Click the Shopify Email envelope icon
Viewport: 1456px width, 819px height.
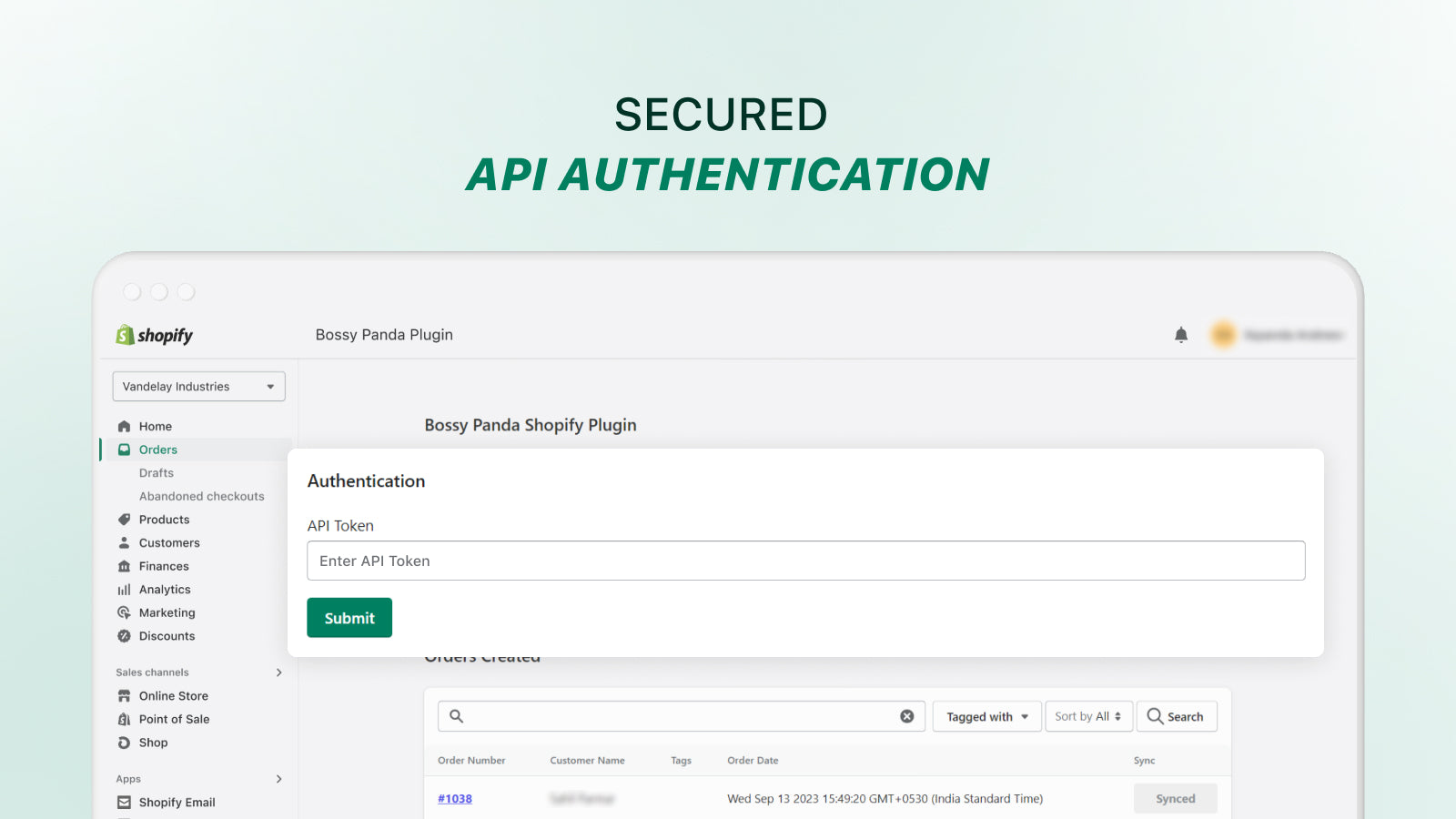pos(124,803)
